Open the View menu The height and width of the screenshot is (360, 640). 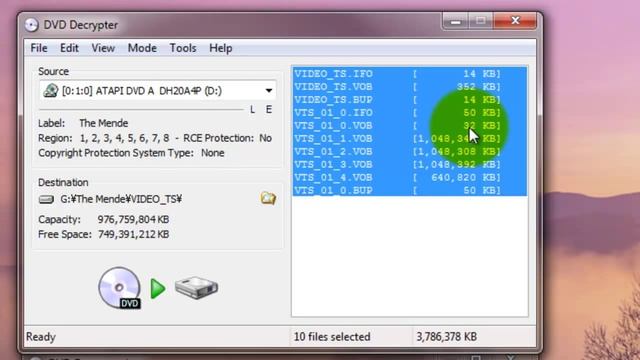tap(103, 48)
